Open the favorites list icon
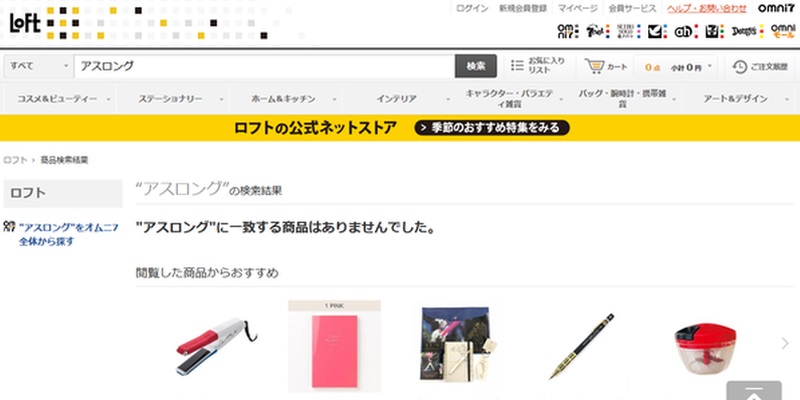The width and height of the screenshot is (800, 400). click(x=517, y=66)
